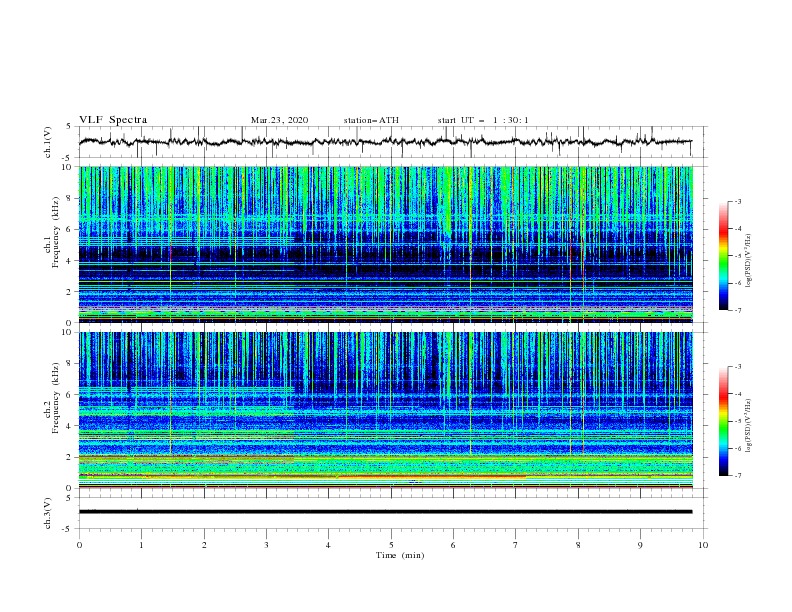This screenshot has height=612, width=792.
Task: Click the ch.2 colorbar log(PSD) label
Action: 748,425
